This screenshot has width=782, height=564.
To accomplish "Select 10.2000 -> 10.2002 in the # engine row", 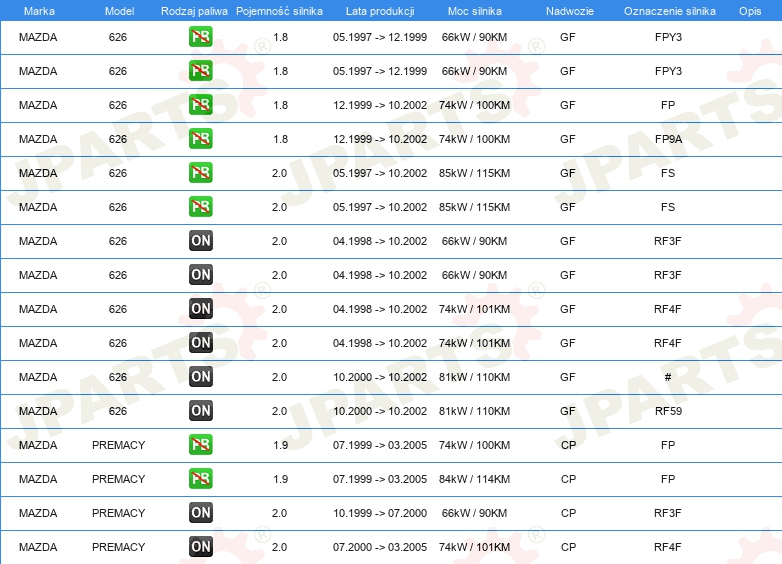I will pyautogui.click(x=380, y=377).
